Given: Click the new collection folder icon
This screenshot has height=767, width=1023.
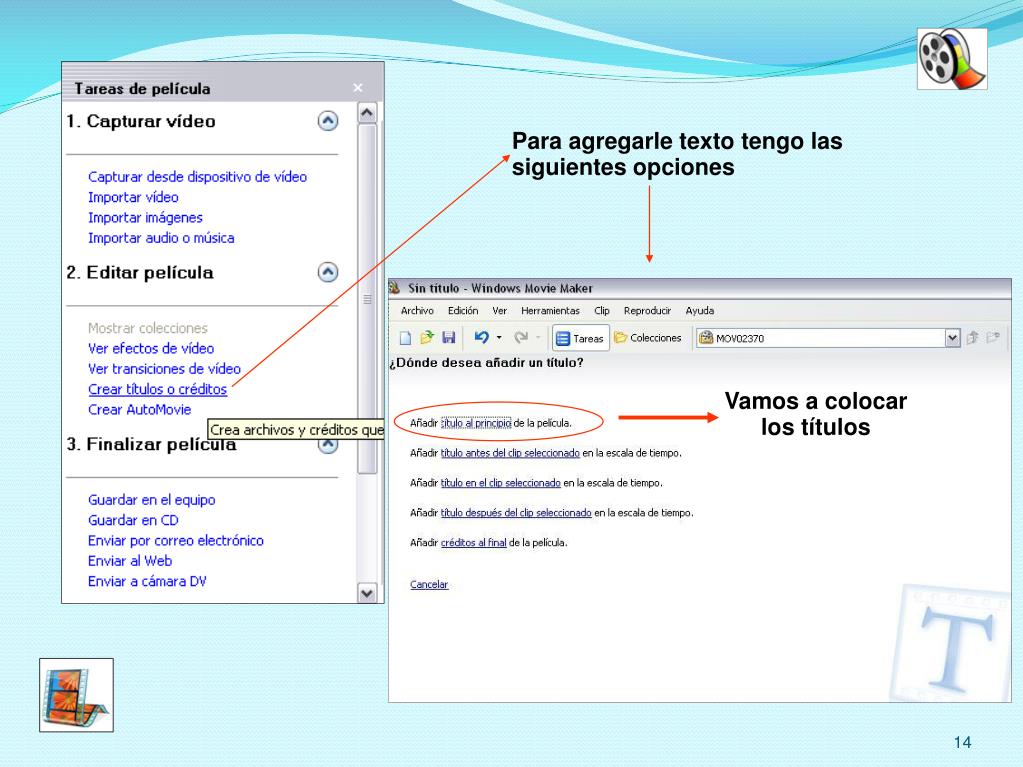Looking at the screenshot, I should (x=993, y=337).
